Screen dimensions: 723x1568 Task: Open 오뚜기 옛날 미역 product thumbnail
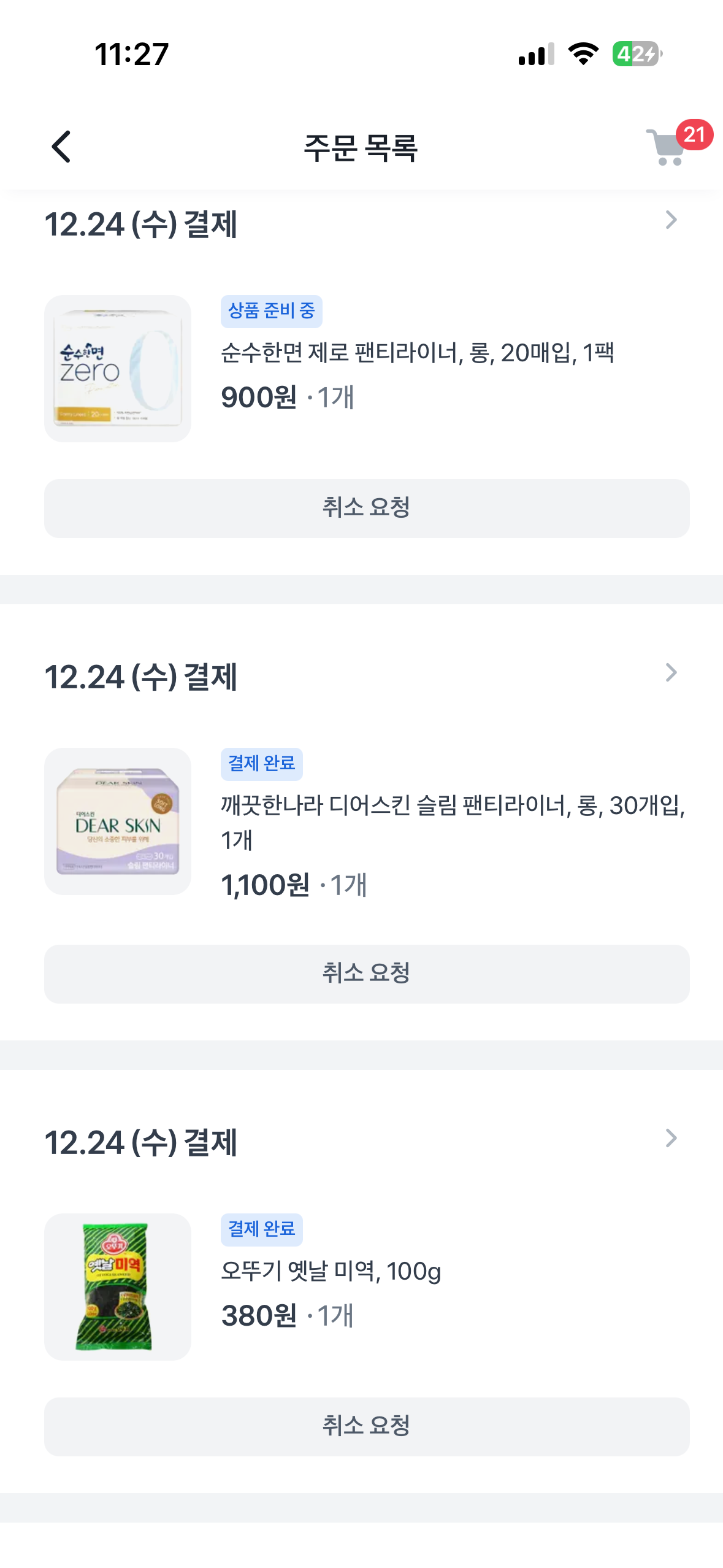(x=118, y=1287)
